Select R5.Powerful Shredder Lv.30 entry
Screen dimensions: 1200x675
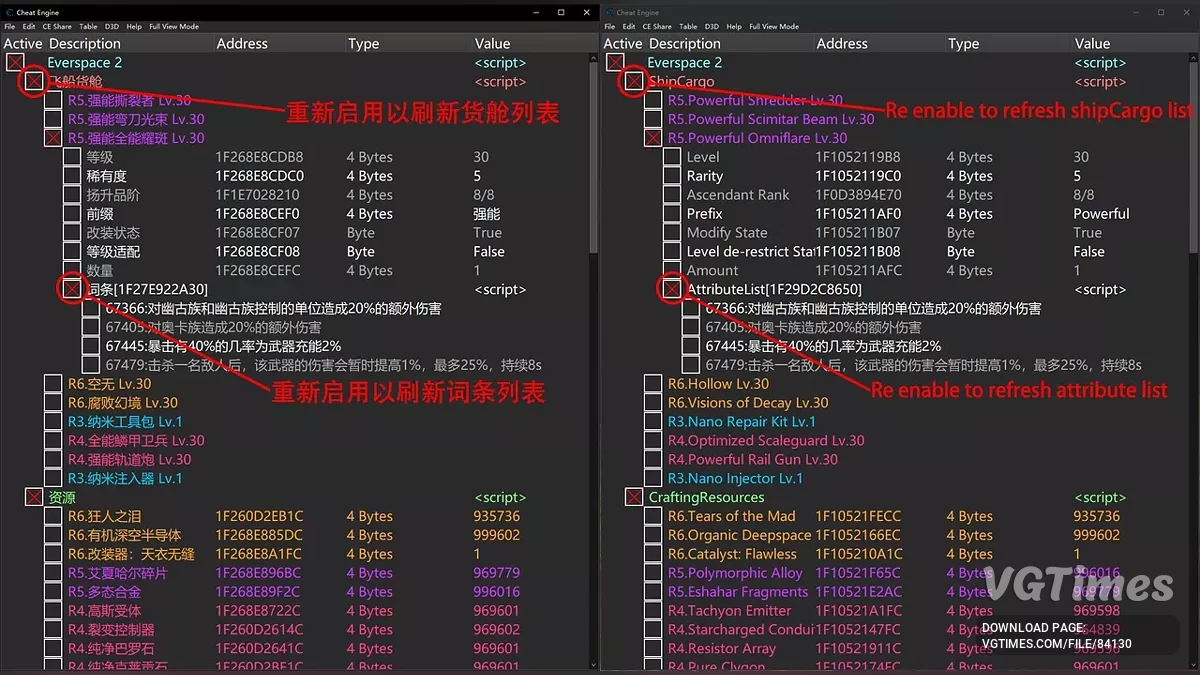pyautogui.click(x=755, y=100)
